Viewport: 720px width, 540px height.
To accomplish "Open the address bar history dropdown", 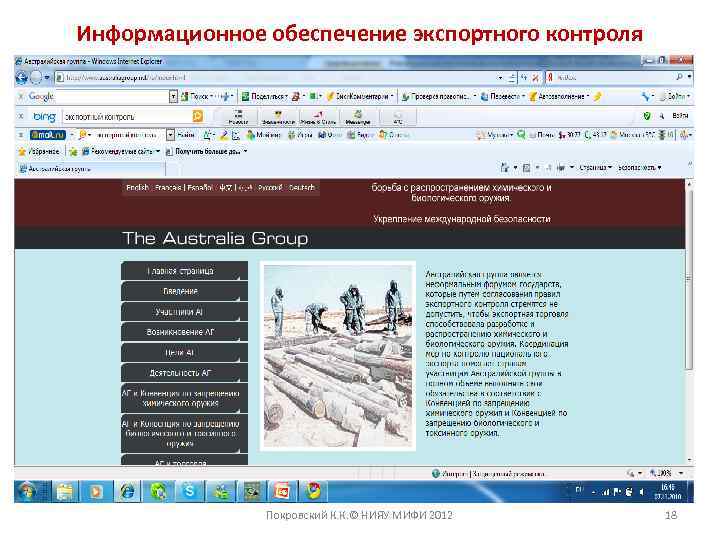I will [501, 78].
